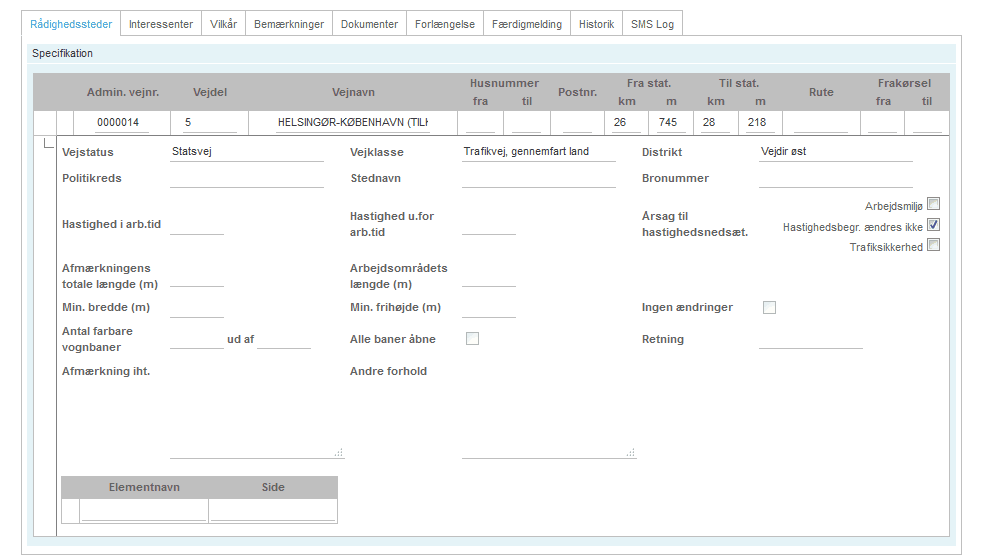Viewport: 982px width, 555px height.
Task: Click the Retning input field
Action: (810, 340)
